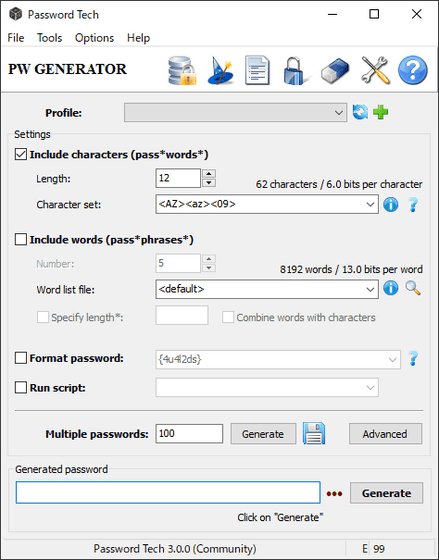Open character set help question mark

[x=413, y=205]
